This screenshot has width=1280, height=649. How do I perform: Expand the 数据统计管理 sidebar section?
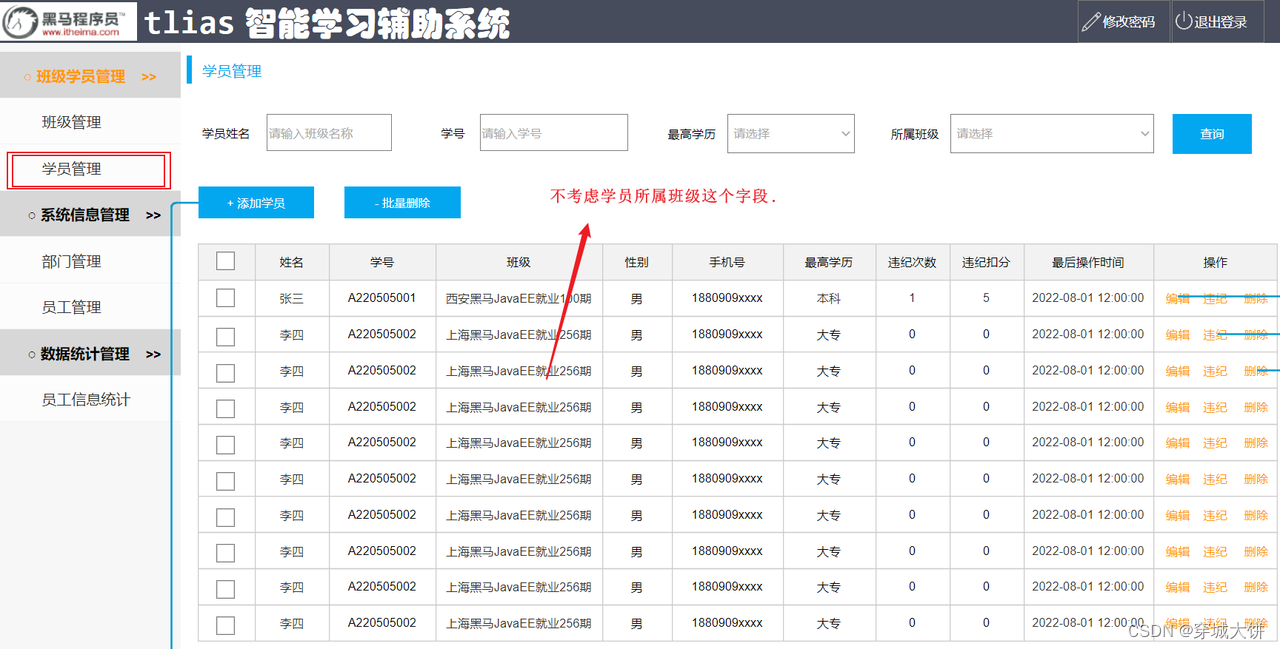coord(90,354)
